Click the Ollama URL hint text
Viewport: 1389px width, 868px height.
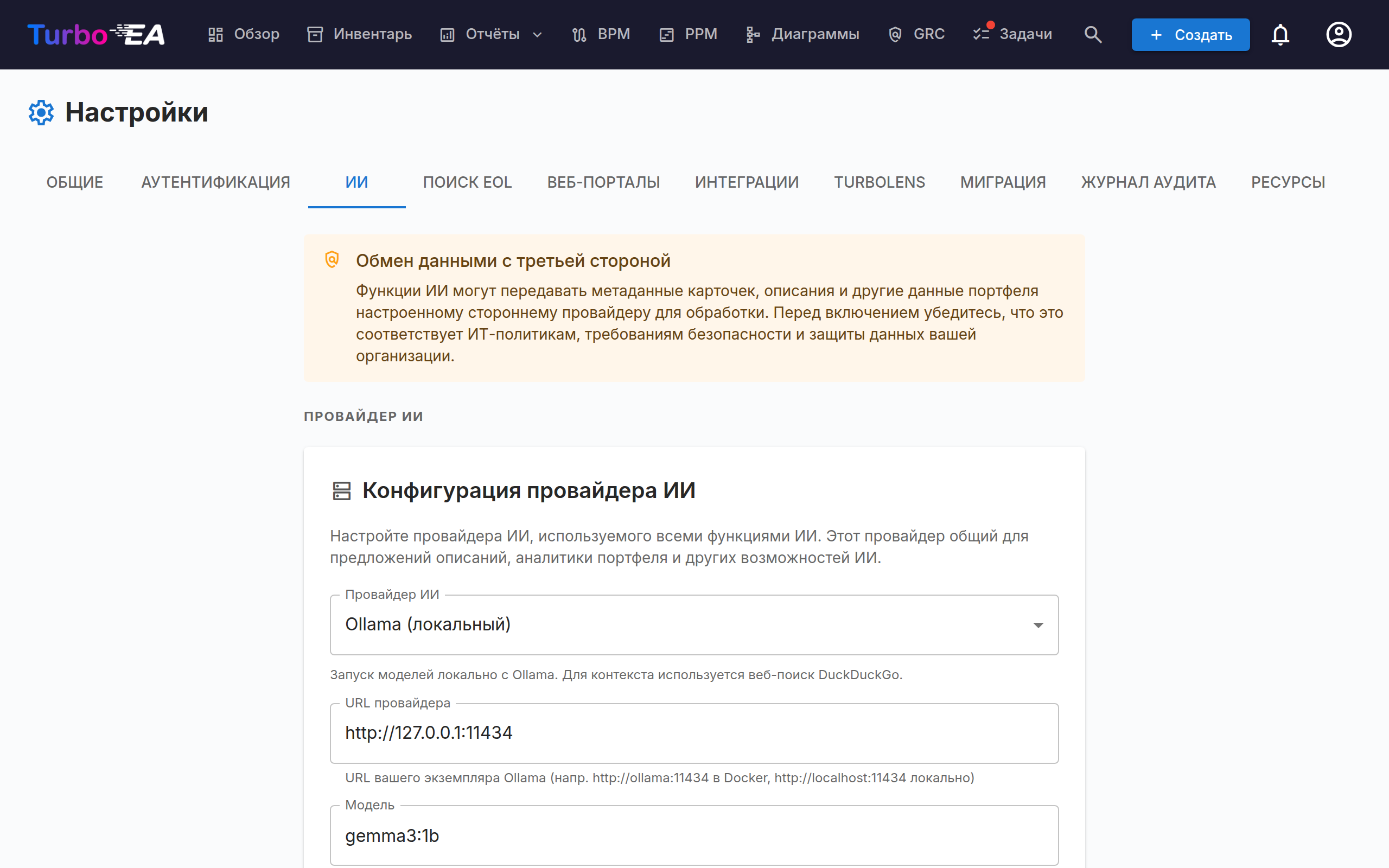[x=659, y=778]
